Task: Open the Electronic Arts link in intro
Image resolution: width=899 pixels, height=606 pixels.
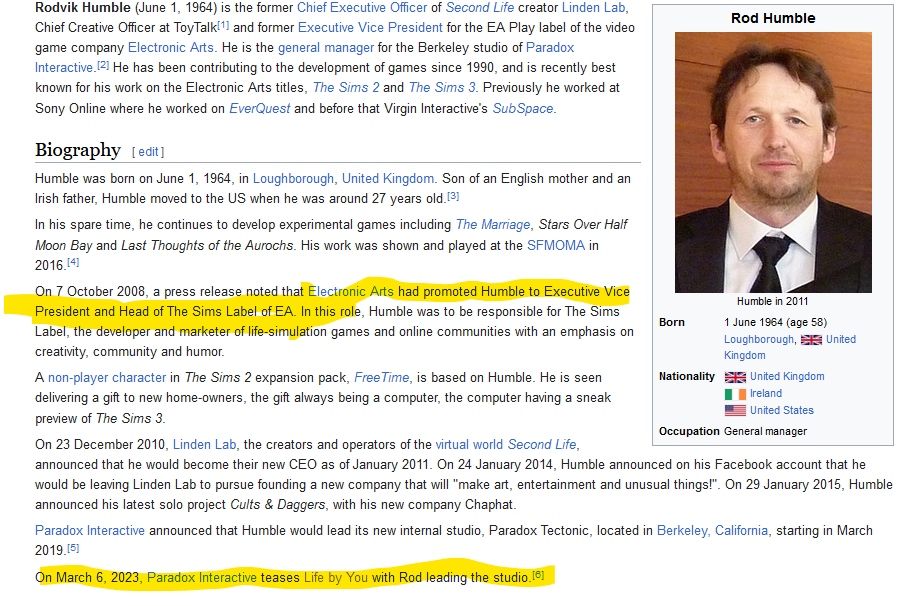Action: (x=171, y=48)
